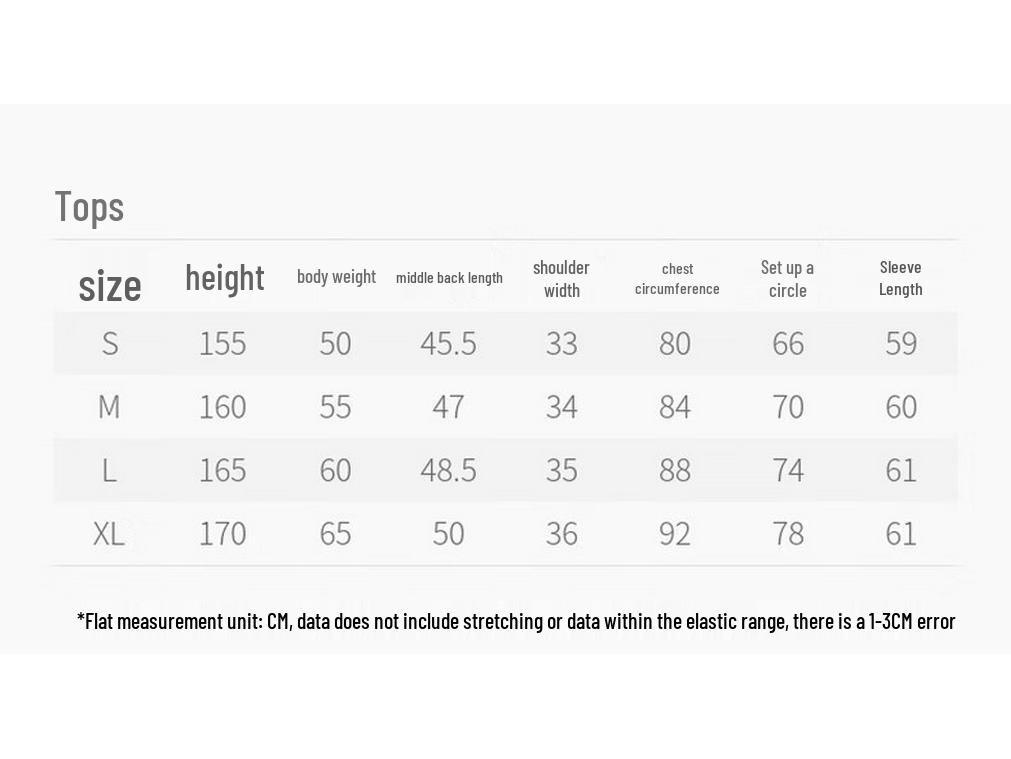Select the 45.5 middle back length value
Image resolution: width=1011 pixels, height=759 pixels.
(x=448, y=344)
